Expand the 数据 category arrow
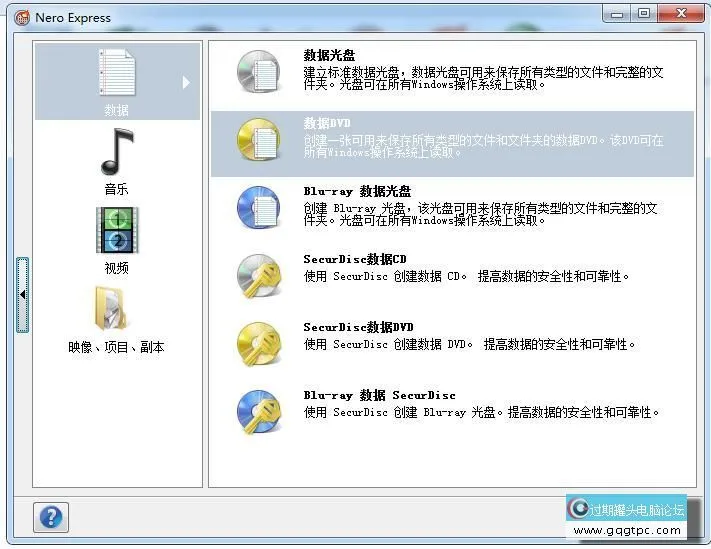This screenshot has height=549, width=711. (x=186, y=83)
